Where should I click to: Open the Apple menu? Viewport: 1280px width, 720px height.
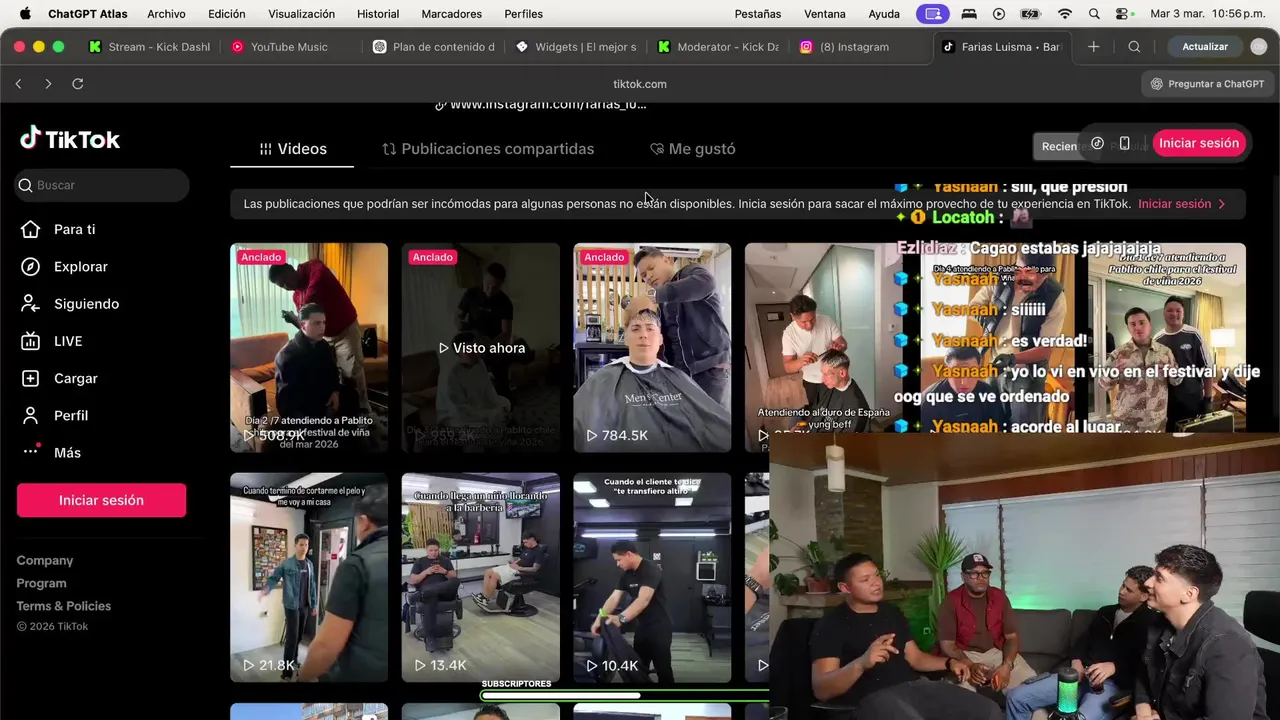[25, 14]
